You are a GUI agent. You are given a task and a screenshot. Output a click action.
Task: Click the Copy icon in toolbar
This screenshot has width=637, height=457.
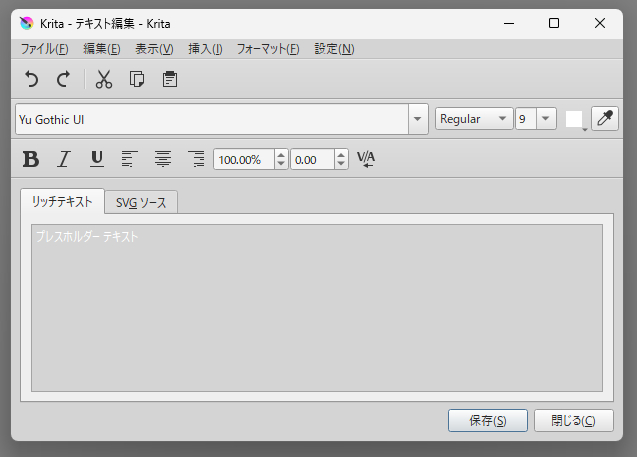click(137, 79)
